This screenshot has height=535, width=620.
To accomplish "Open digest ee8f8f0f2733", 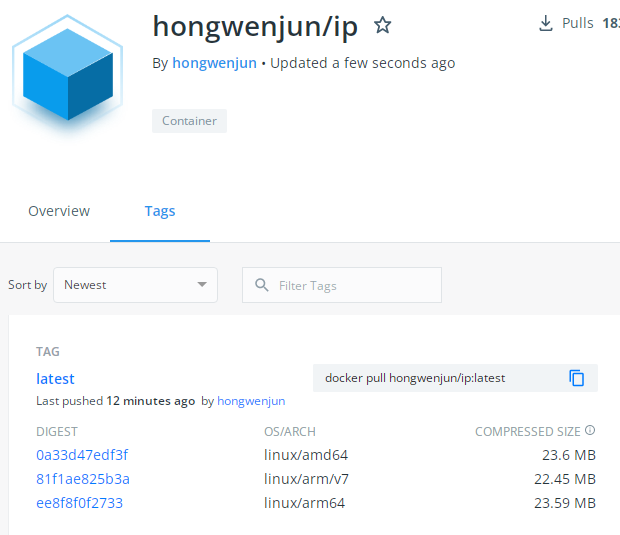I will click(79, 503).
